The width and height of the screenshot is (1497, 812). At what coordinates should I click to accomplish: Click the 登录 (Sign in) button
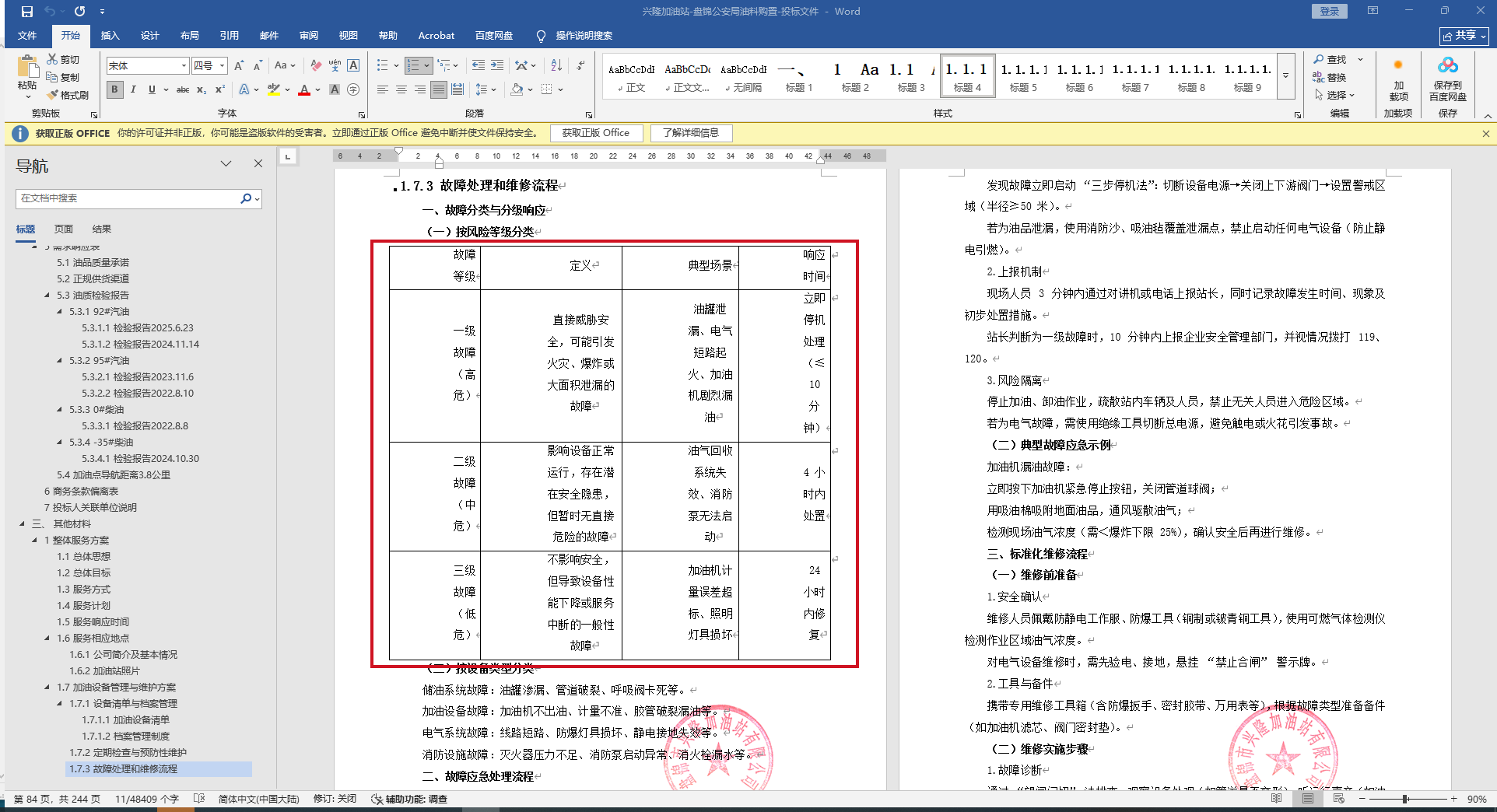(x=1330, y=12)
